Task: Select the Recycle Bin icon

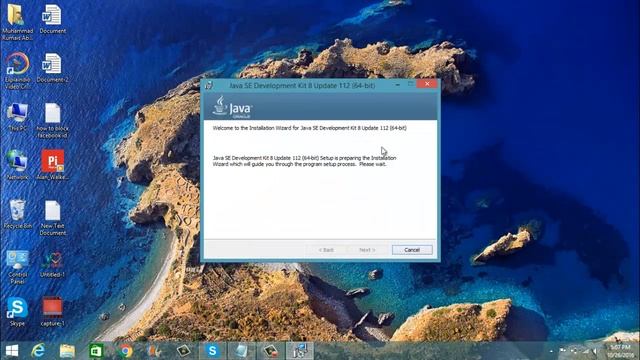Action: (17, 214)
